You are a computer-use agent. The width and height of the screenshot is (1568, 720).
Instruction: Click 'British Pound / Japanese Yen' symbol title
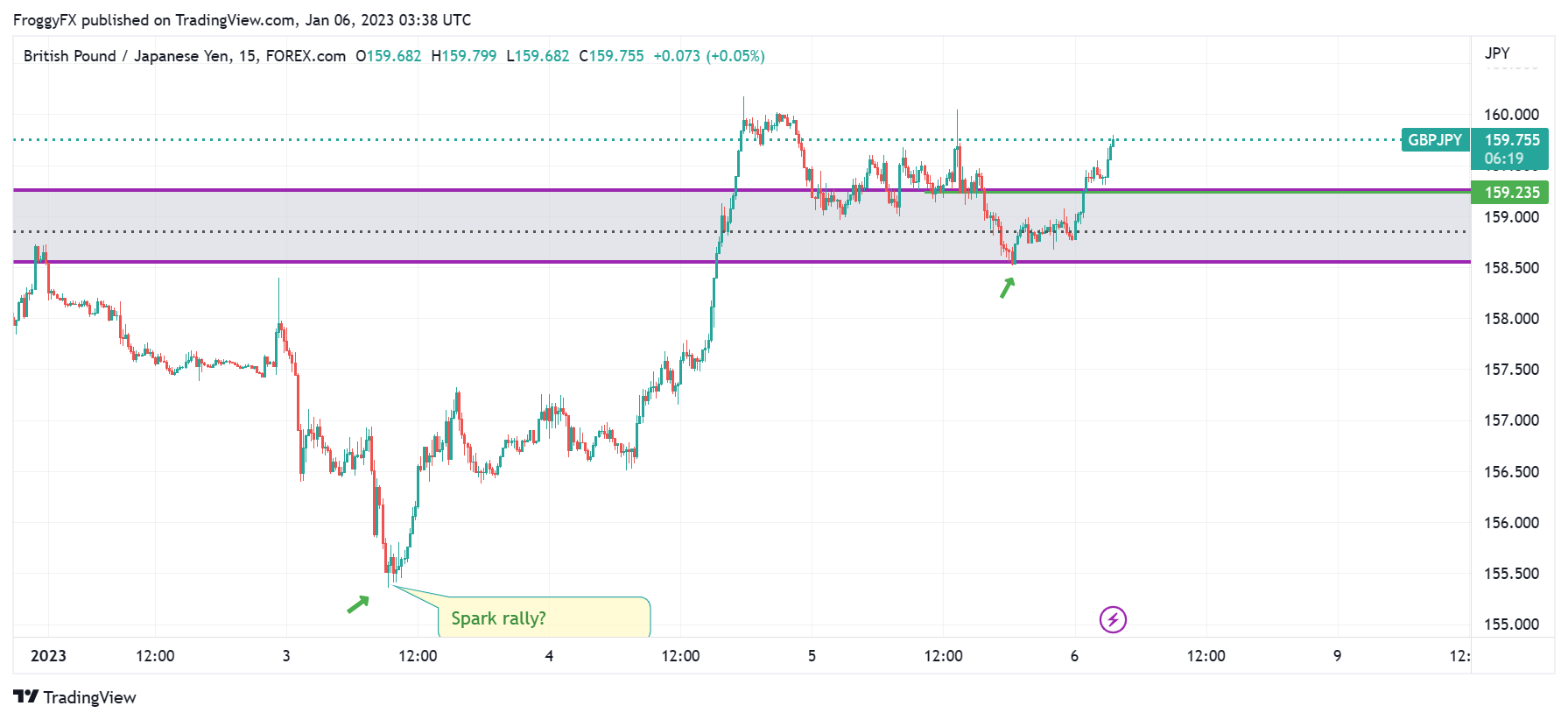[x=127, y=56]
